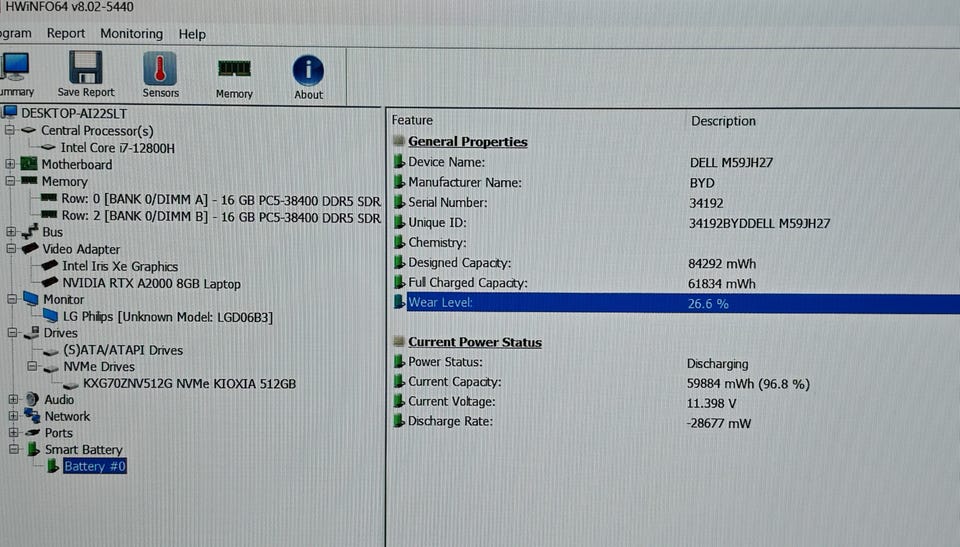Select the Device Name row
The image size is (960, 547).
coord(676,162)
